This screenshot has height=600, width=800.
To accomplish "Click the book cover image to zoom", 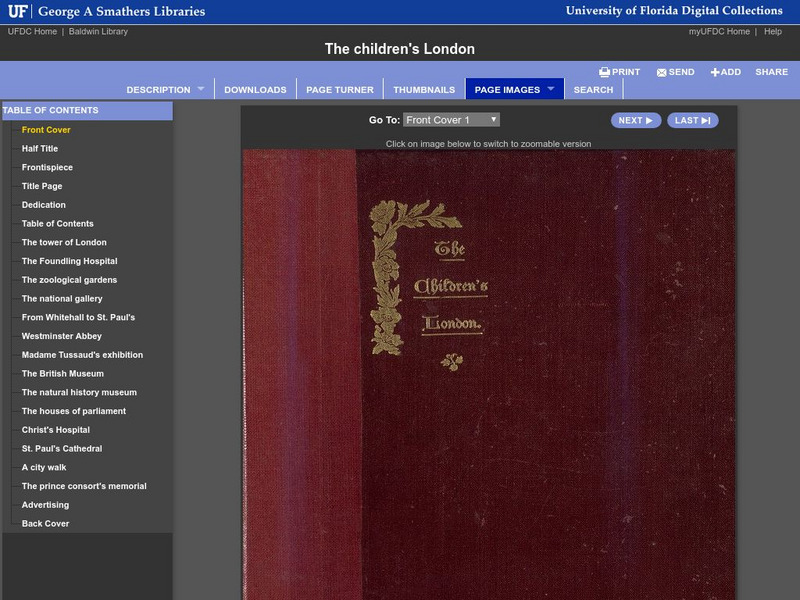I will pos(489,374).
